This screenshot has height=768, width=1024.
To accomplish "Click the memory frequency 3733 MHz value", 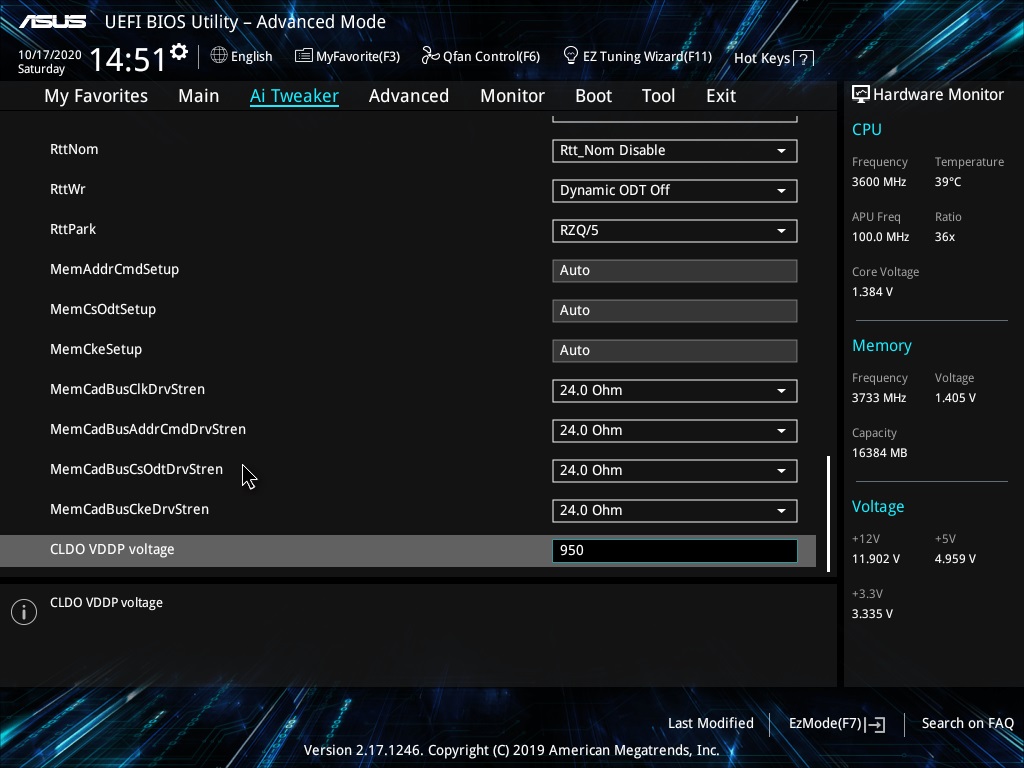I will tap(879, 398).
